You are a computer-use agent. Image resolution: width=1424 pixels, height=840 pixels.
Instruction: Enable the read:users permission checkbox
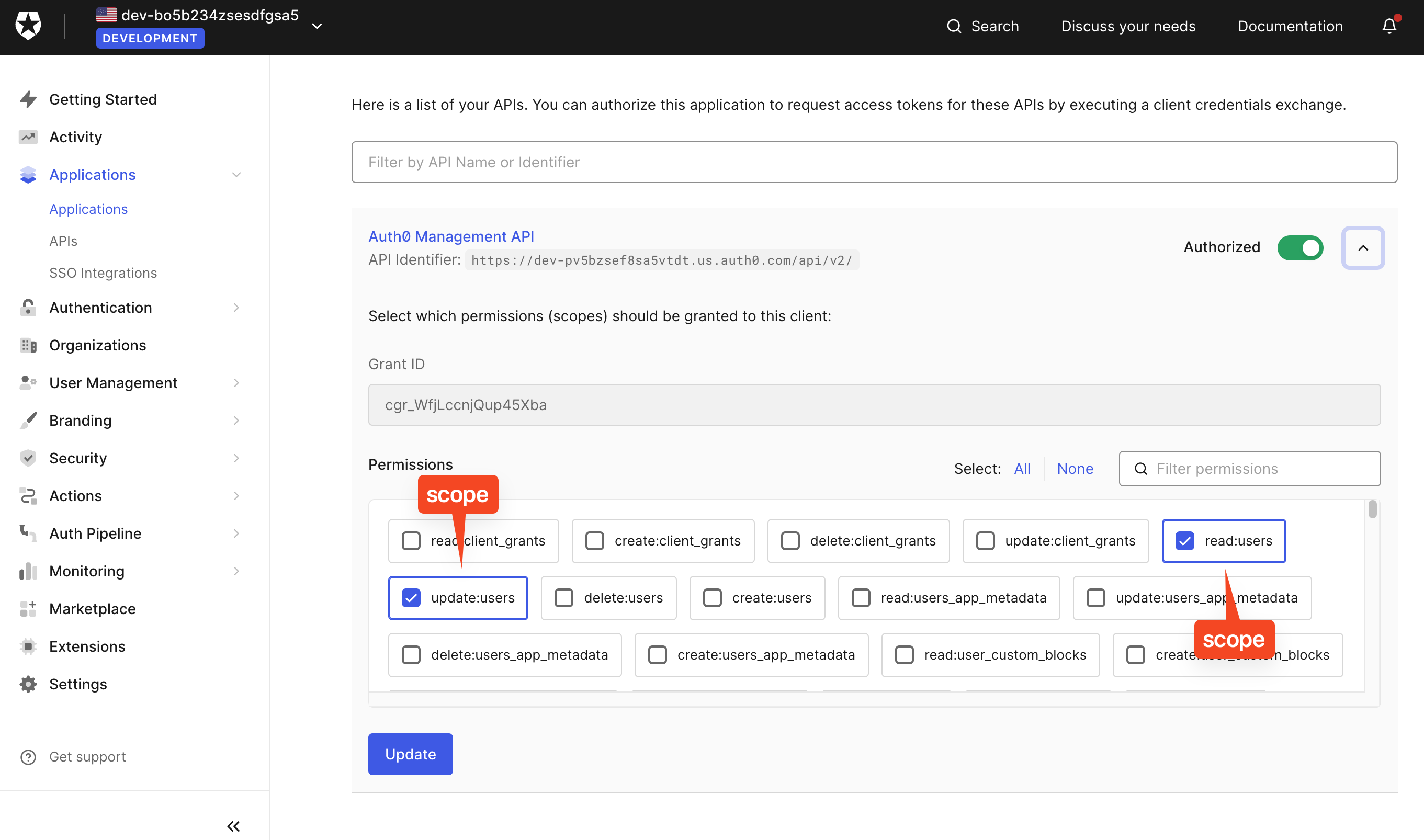tap(1184, 540)
